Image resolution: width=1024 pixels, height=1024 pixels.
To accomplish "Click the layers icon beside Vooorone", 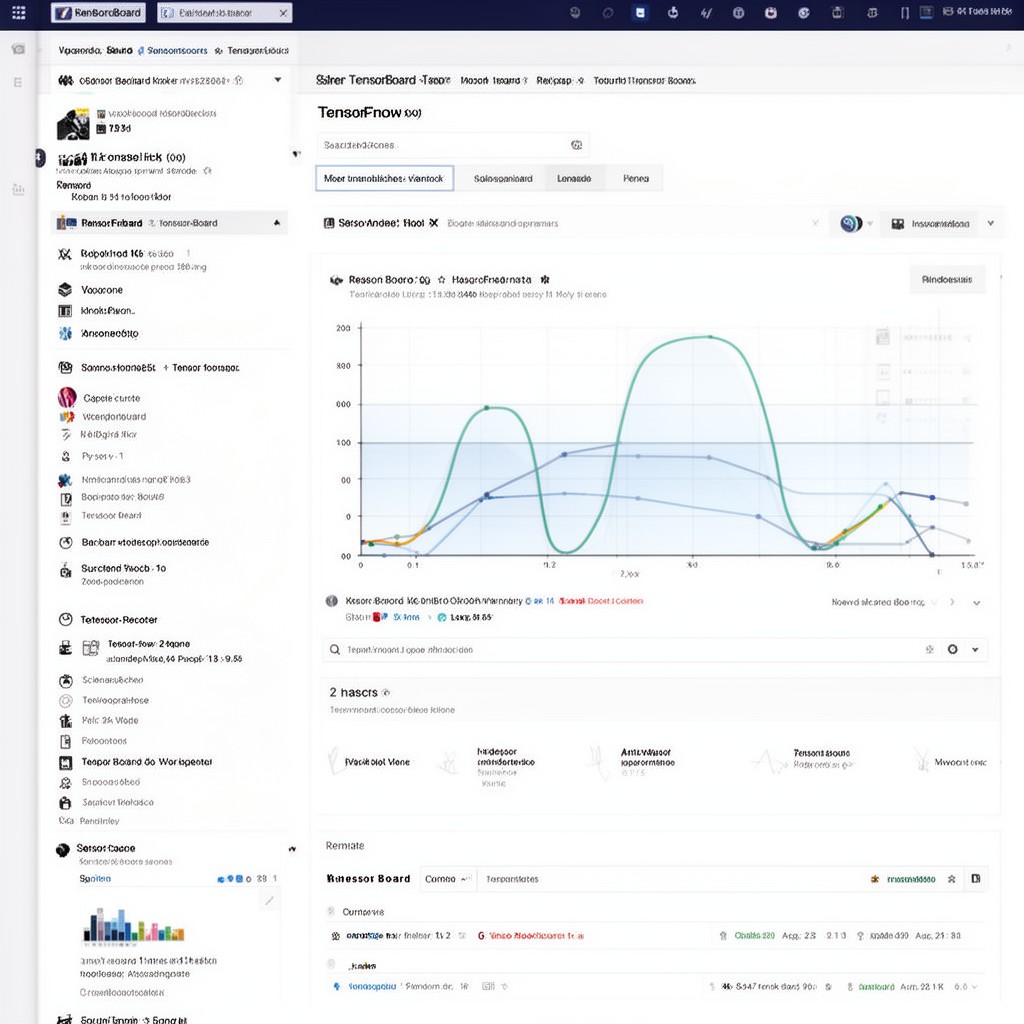I will pos(65,289).
